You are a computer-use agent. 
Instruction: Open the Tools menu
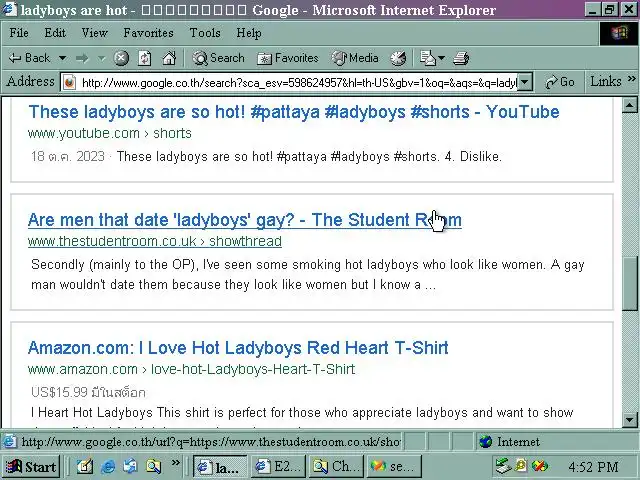[205, 33]
